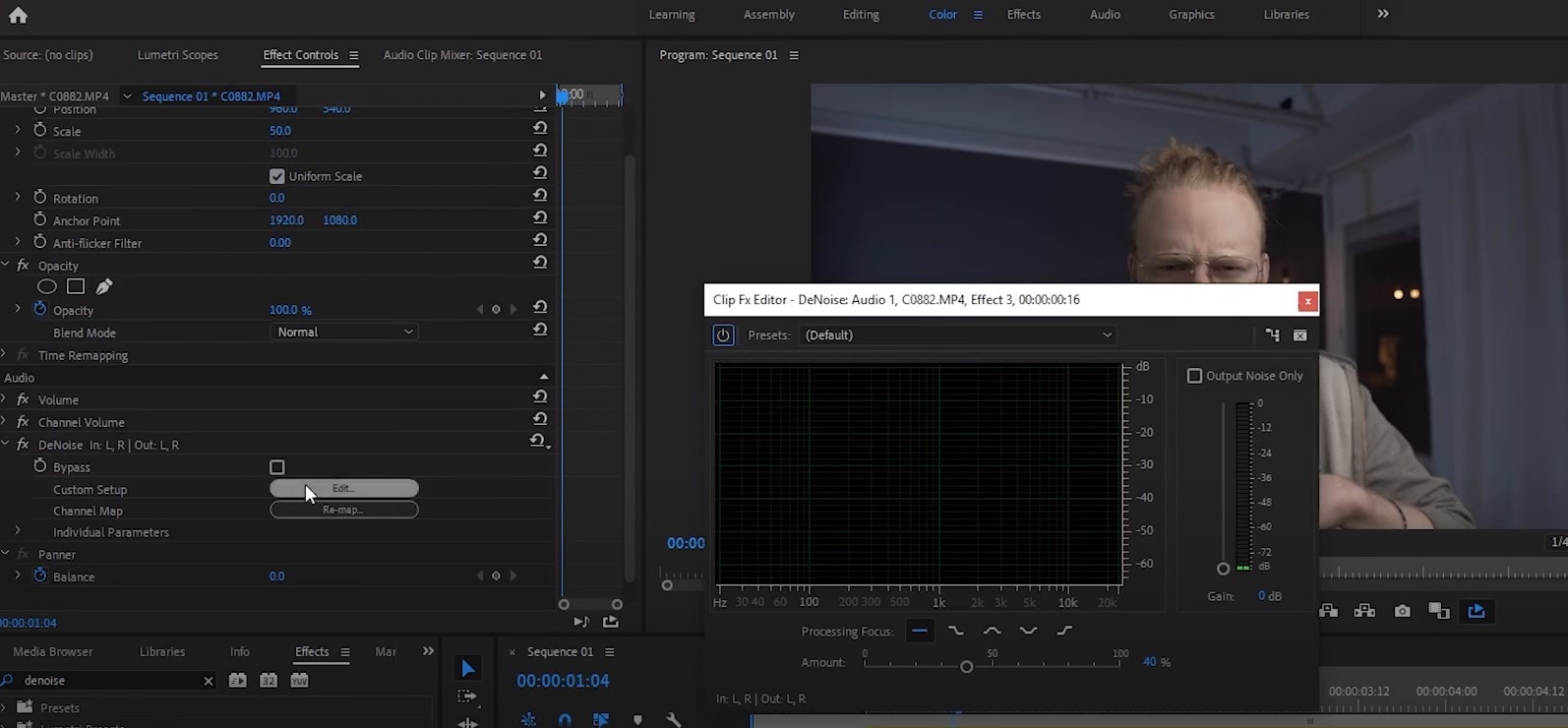Check the DeNoise Bypass checkbox
The image size is (1568, 728).
coord(277,467)
